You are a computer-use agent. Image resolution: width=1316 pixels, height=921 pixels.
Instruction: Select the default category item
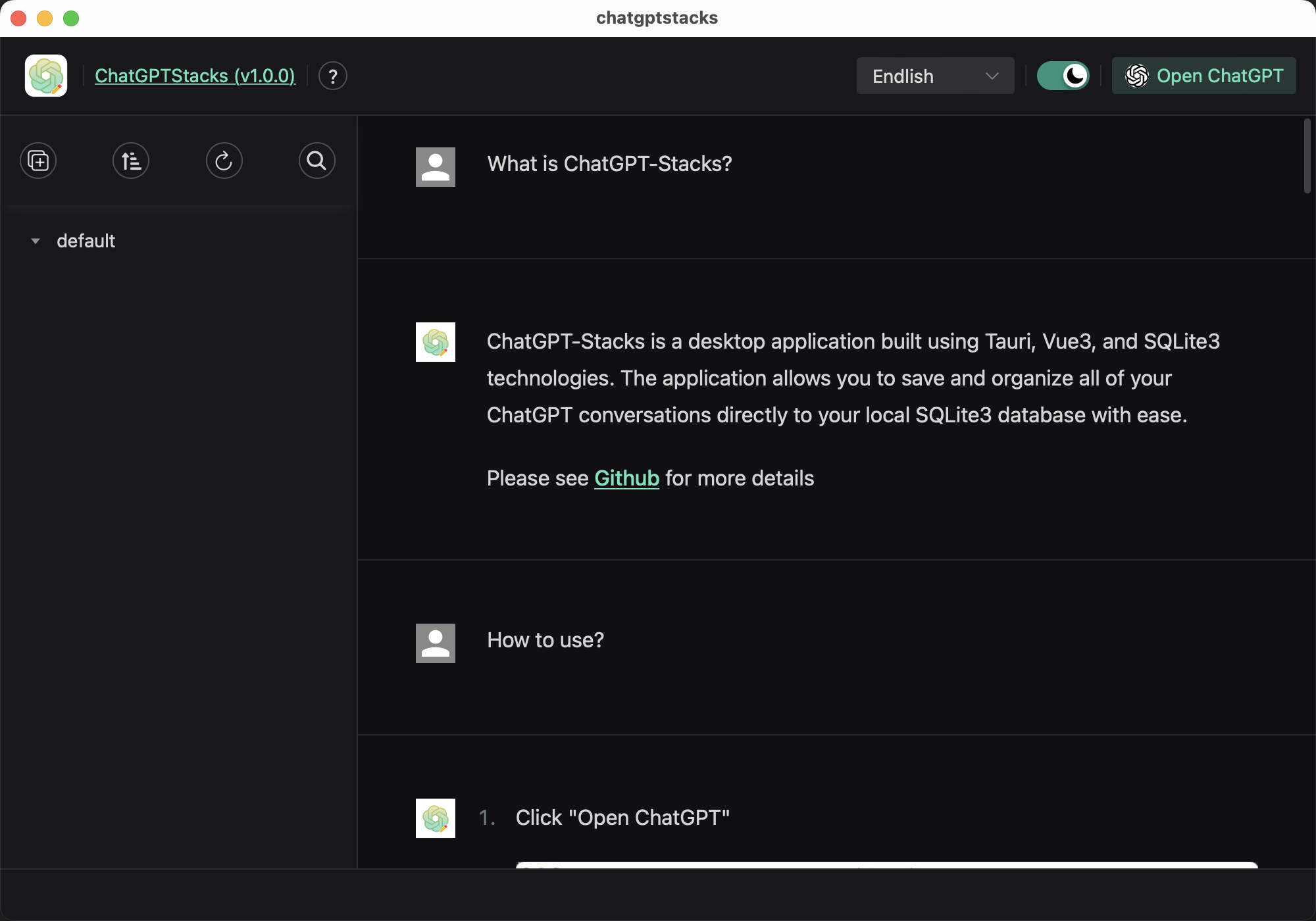[86, 241]
